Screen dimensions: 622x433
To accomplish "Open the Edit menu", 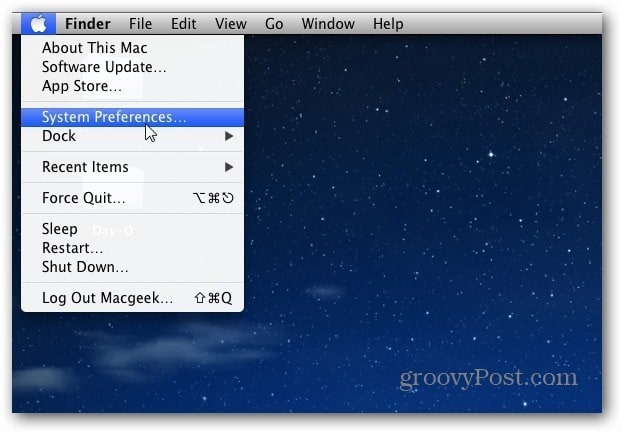I will pos(184,24).
